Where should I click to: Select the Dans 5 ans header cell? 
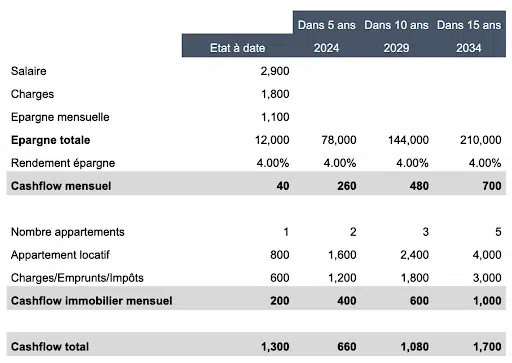(327, 25)
